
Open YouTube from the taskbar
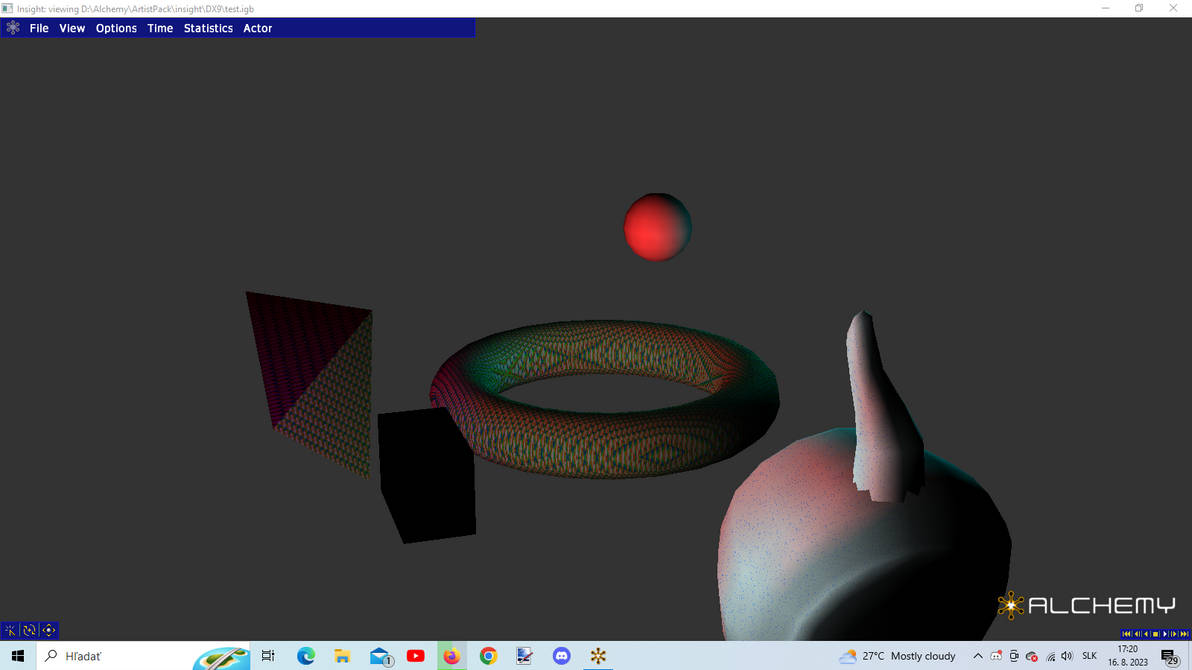tap(415, 656)
